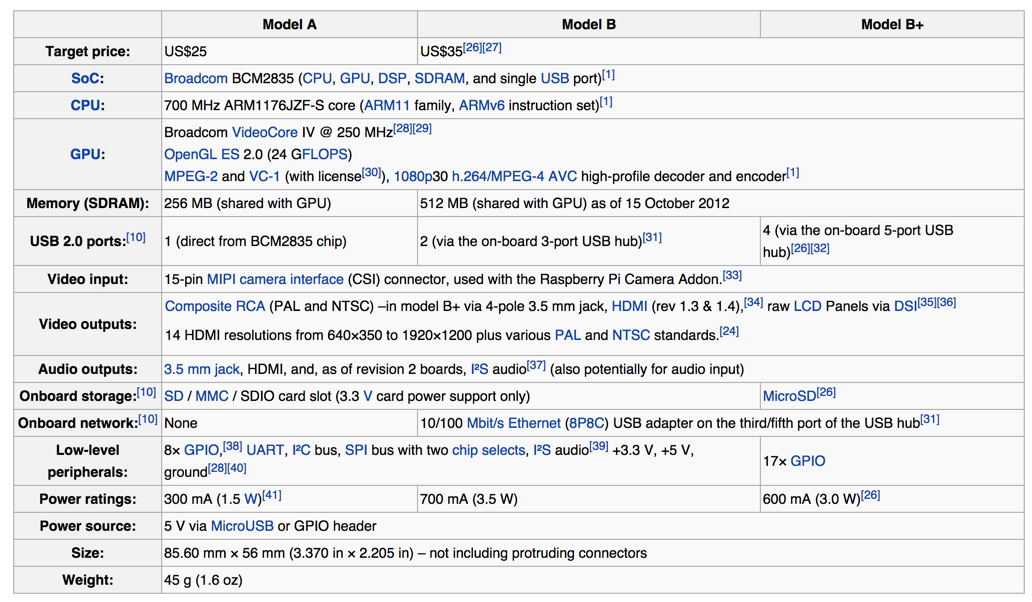Open reference [27] beside US$35

click(492, 47)
